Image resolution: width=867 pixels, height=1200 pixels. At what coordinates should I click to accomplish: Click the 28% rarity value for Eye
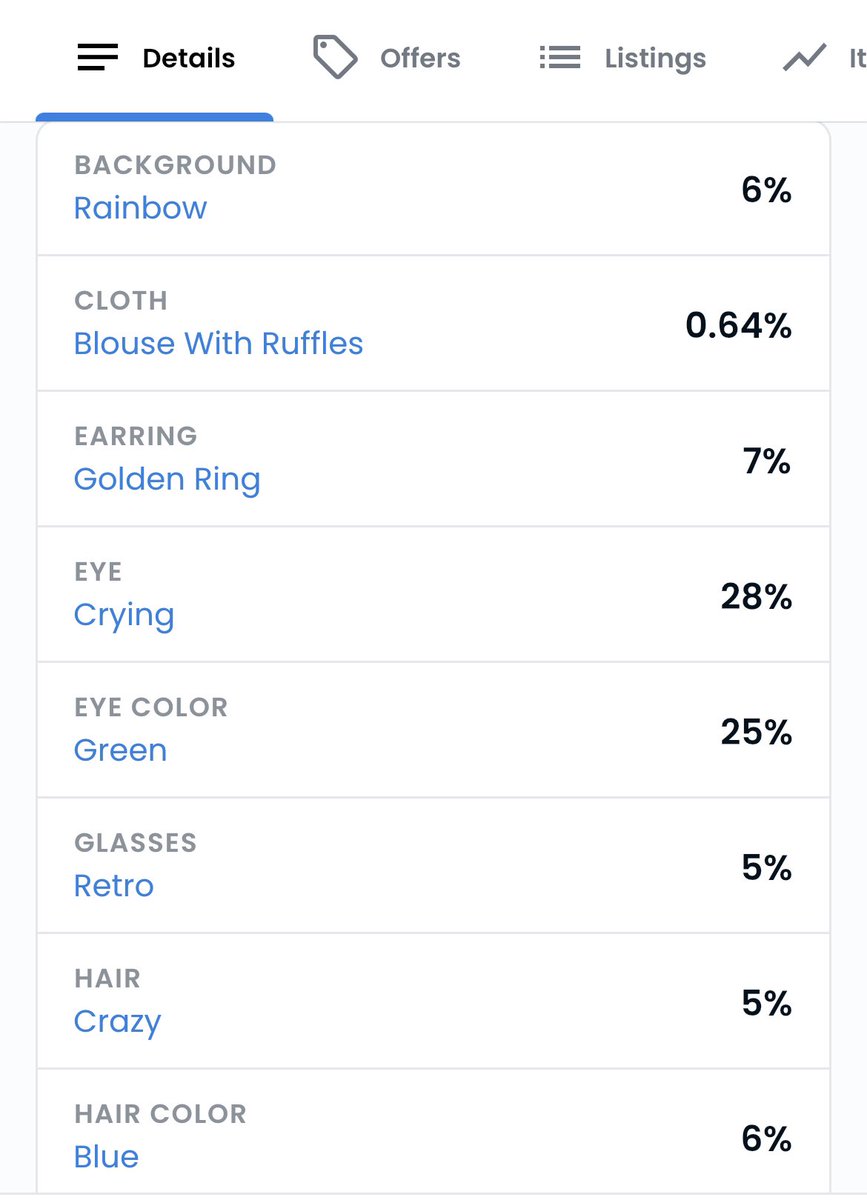pyautogui.click(x=757, y=597)
